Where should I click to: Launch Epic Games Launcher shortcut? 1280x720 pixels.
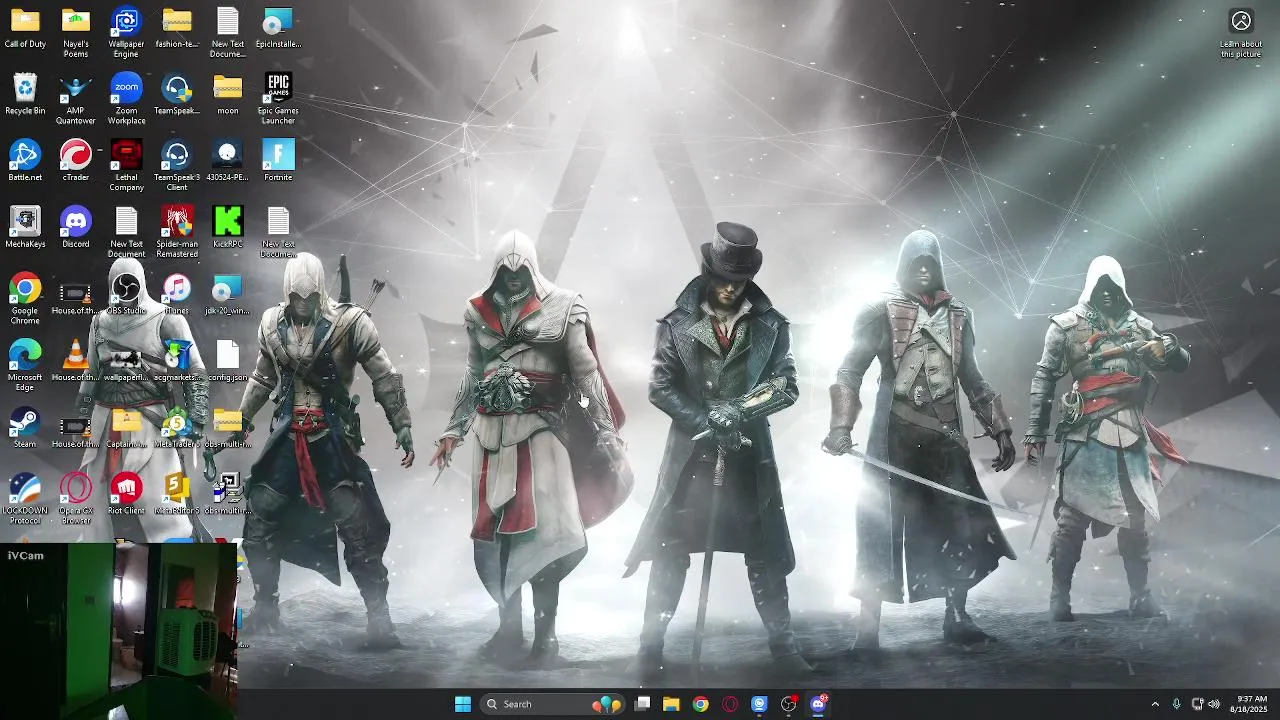[278, 100]
